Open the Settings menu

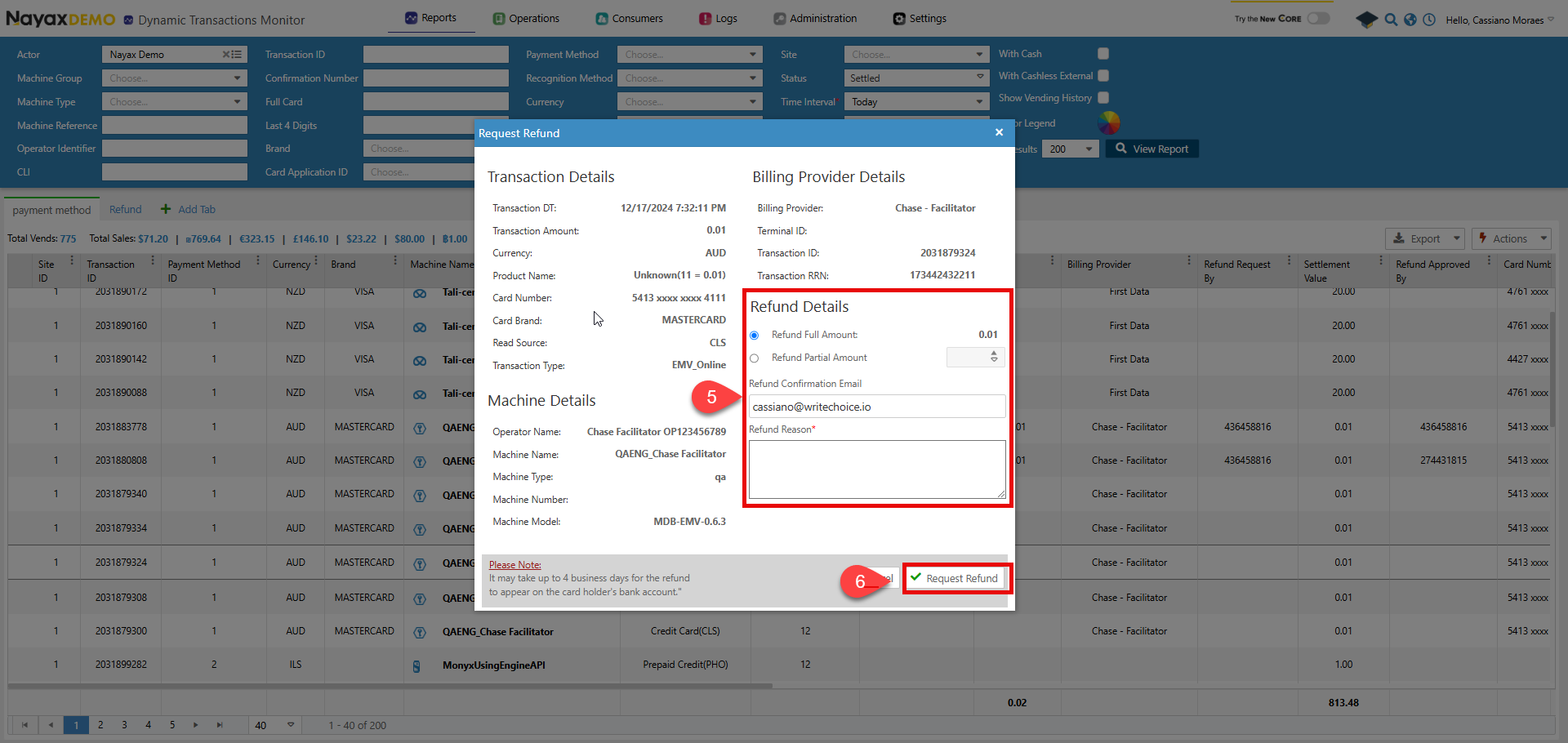pos(920,18)
